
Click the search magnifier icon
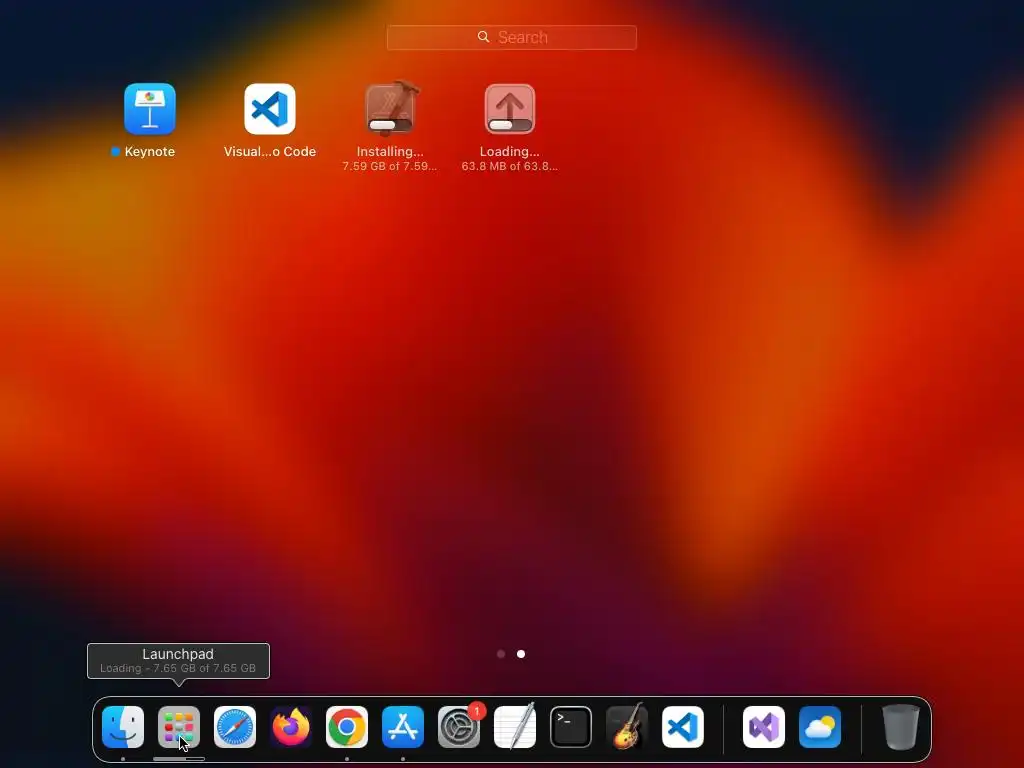(483, 37)
